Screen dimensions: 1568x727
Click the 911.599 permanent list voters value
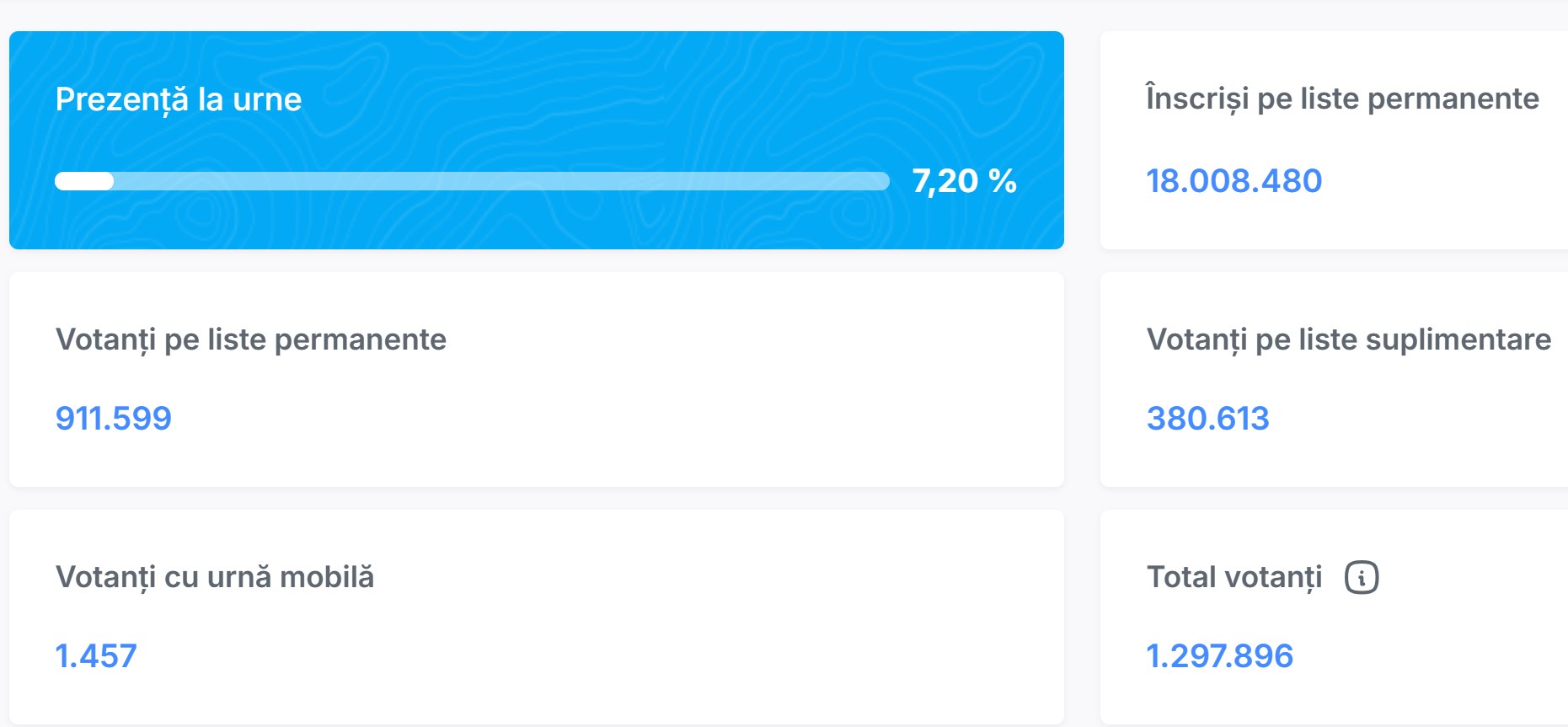[x=114, y=419]
